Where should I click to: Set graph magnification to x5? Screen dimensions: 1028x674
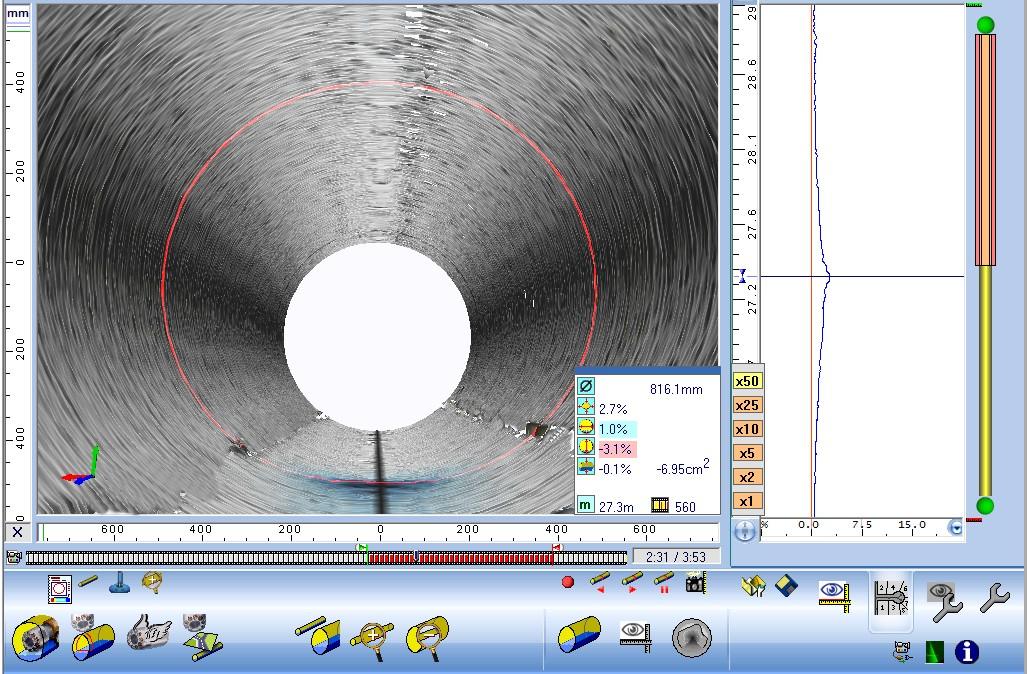747,453
